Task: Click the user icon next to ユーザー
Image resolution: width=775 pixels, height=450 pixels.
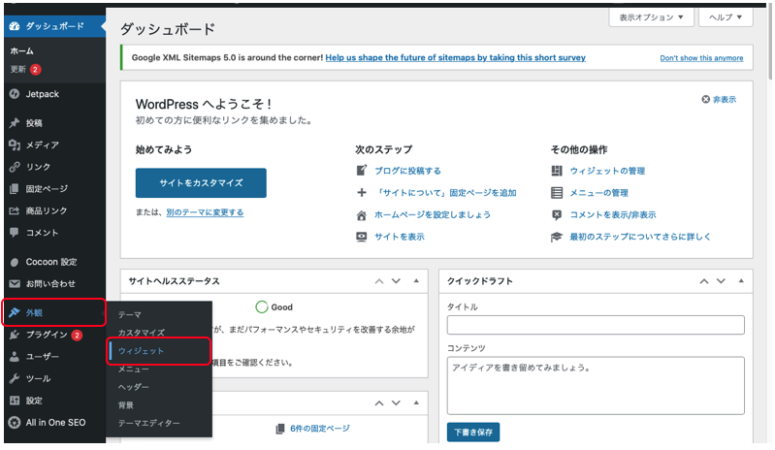Action: (14, 357)
